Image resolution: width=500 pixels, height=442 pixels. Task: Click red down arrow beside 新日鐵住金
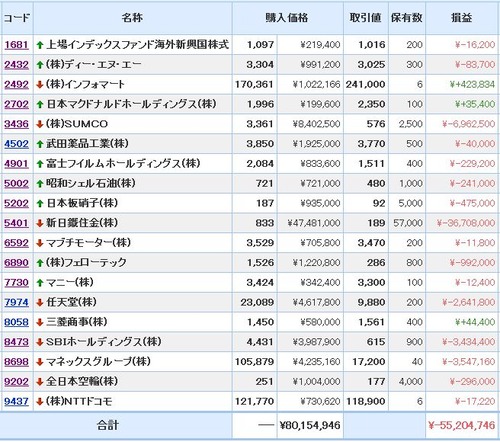pos(40,223)
